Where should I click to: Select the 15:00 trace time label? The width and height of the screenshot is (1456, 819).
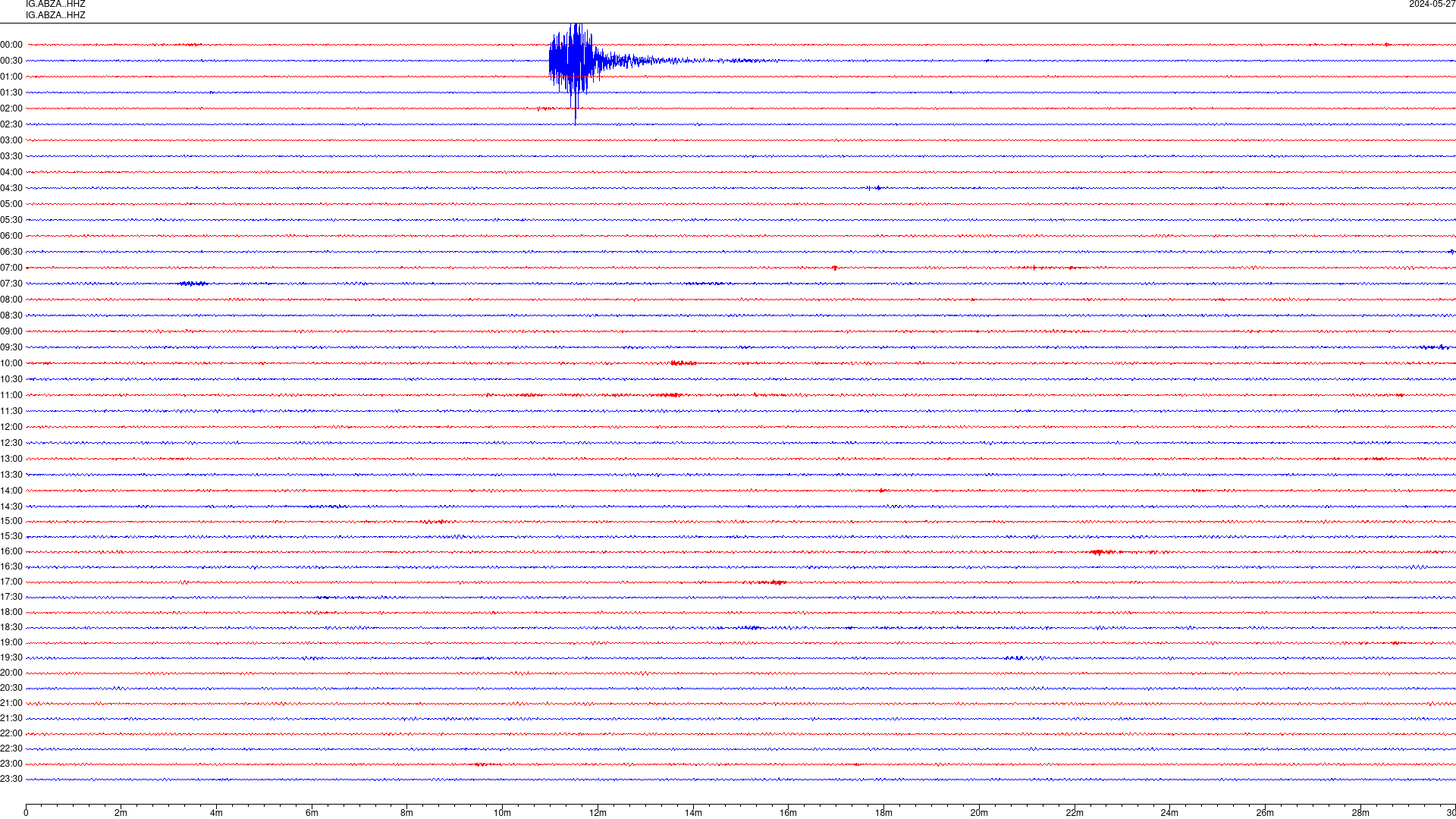click(11, 521)
